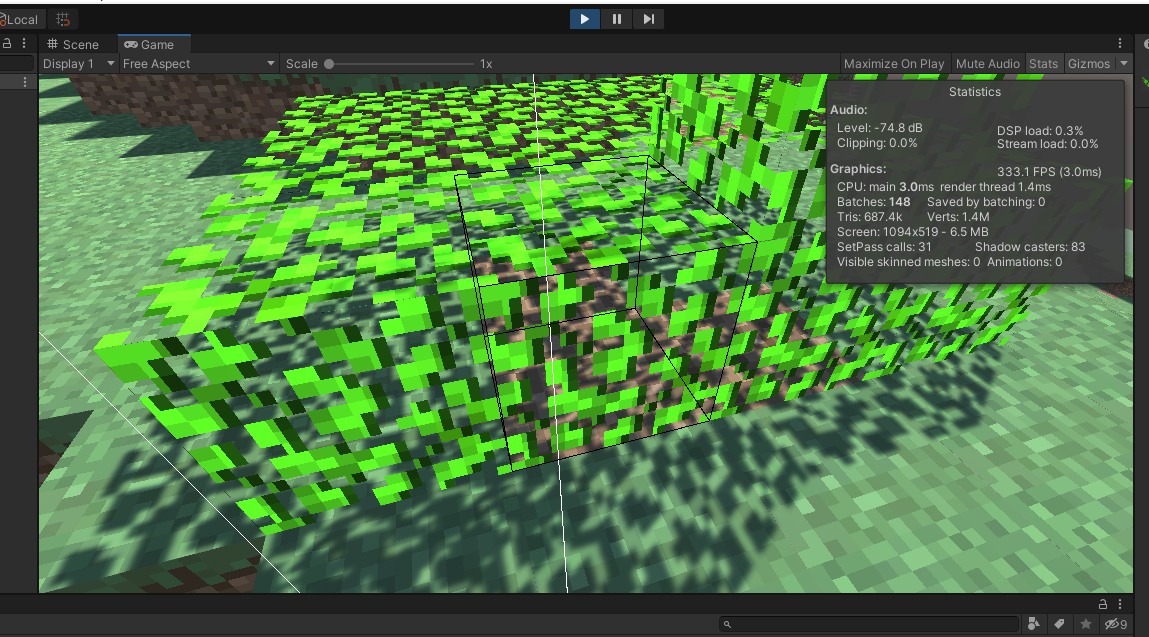The width and height of the screenshot is (1149, 637).
Task: Click the Shadow casters: 83 text
Action: pos(1030,247)
